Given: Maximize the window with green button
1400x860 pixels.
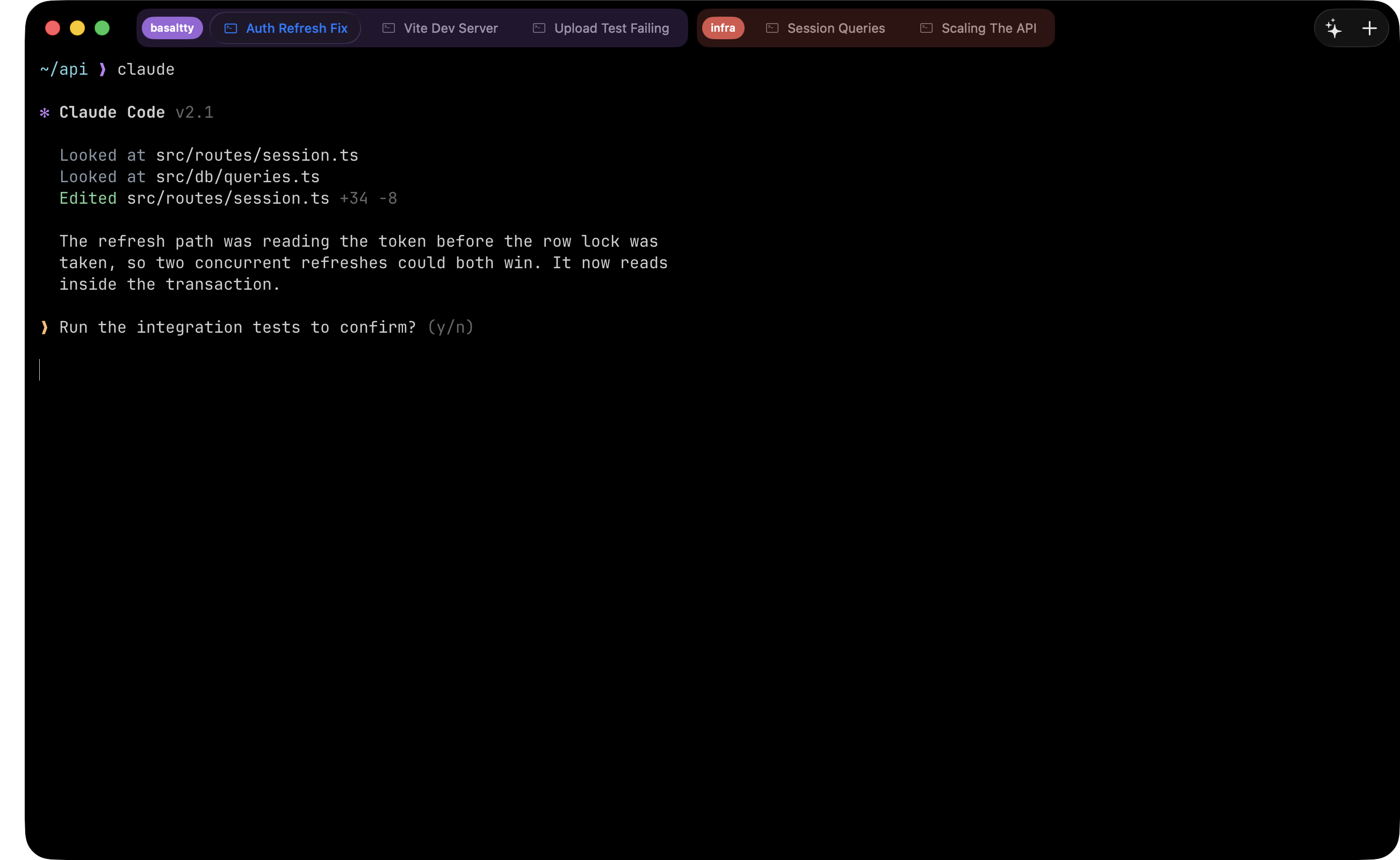Looking at the screenshot, I should coord(102,28).
